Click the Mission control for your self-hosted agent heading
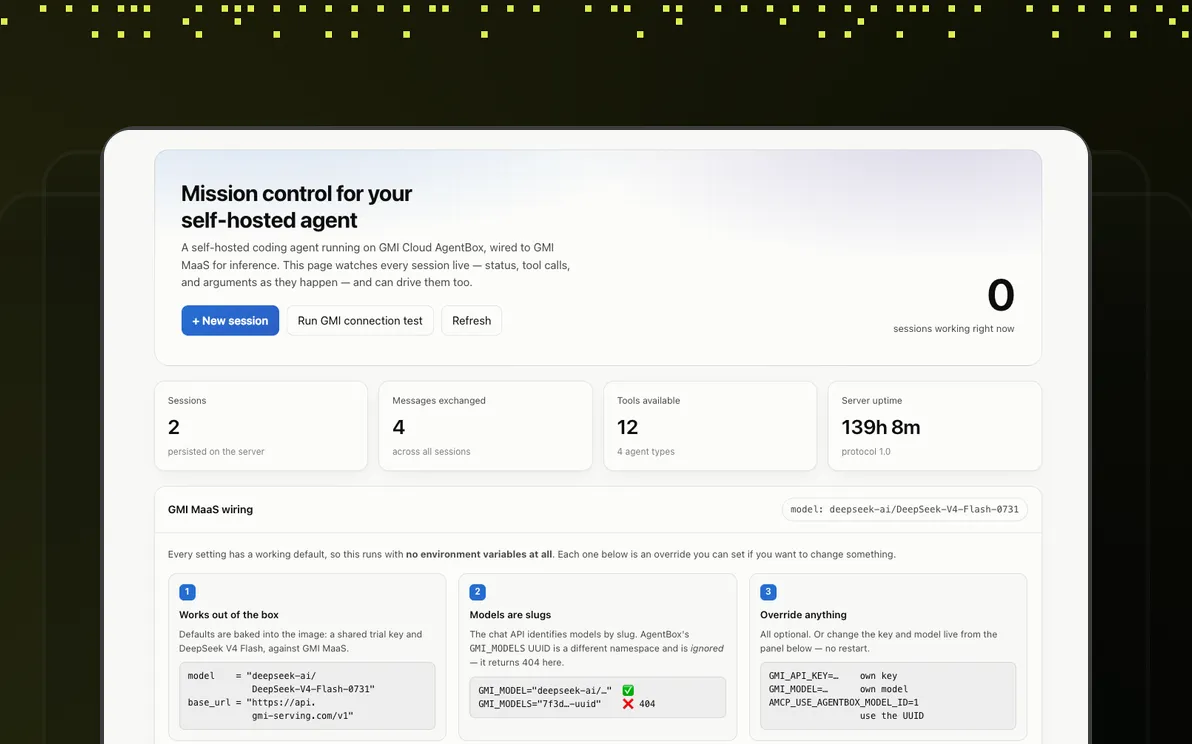The width and height of the screenshot is (1192, 744). click(x=296, y=207)
